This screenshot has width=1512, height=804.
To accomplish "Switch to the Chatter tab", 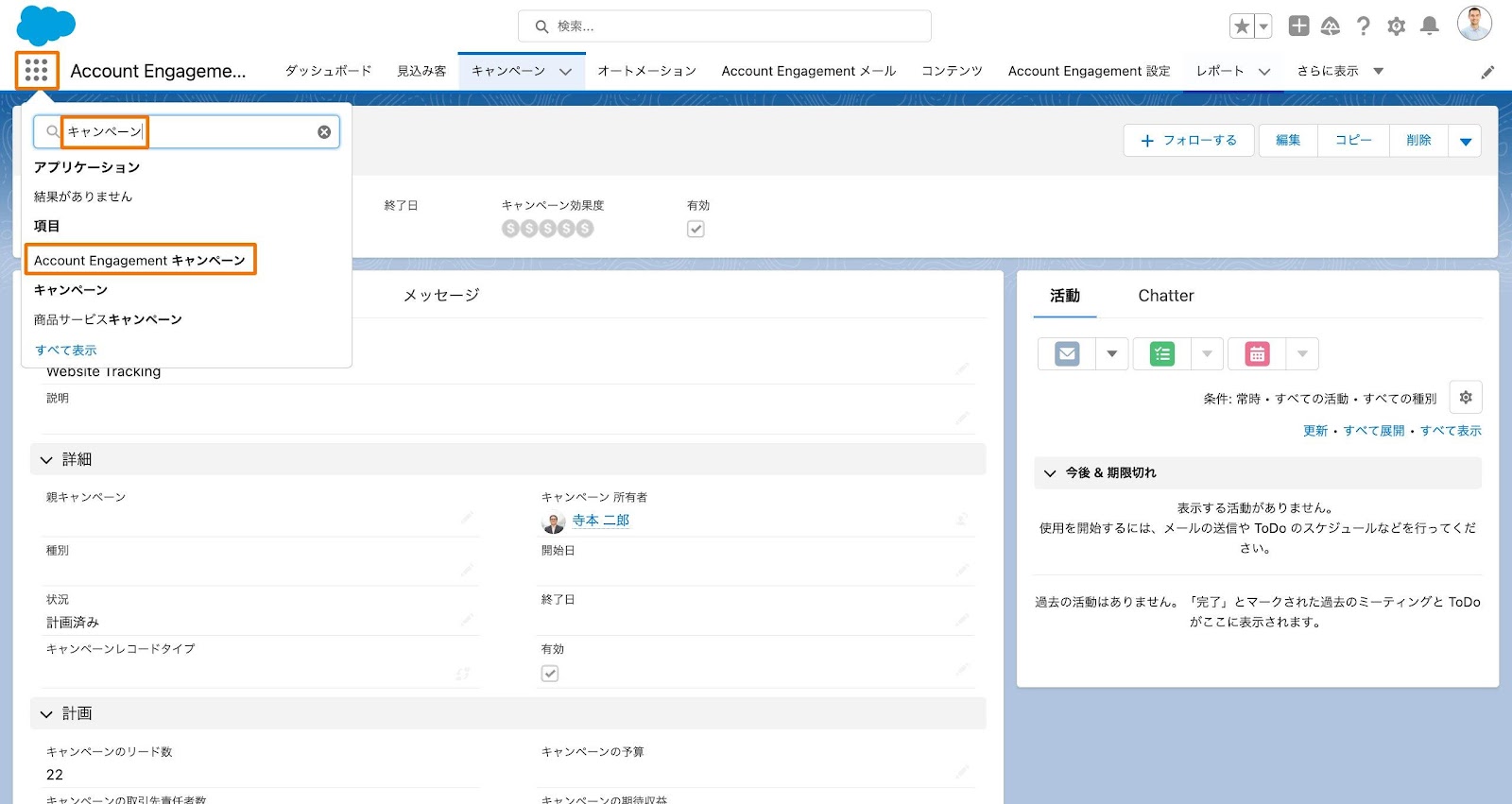I will coord(1166,296).
